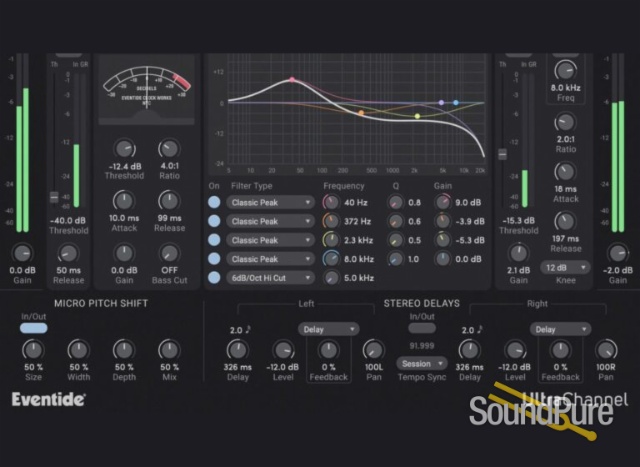
Task: Click the 18 ms Attack knob
Action: [565, 172]
